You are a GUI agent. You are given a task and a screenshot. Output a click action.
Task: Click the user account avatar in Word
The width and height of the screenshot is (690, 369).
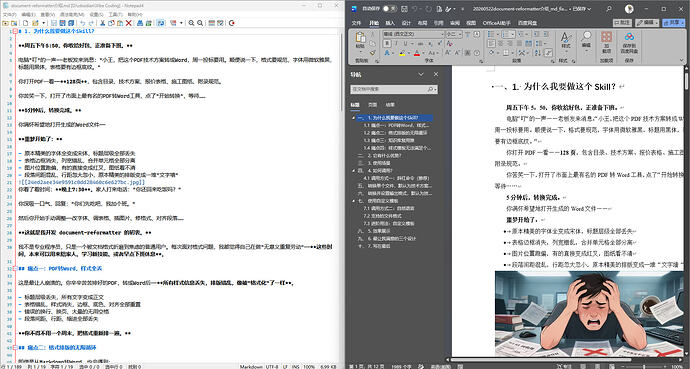click(x=629, y=8)
